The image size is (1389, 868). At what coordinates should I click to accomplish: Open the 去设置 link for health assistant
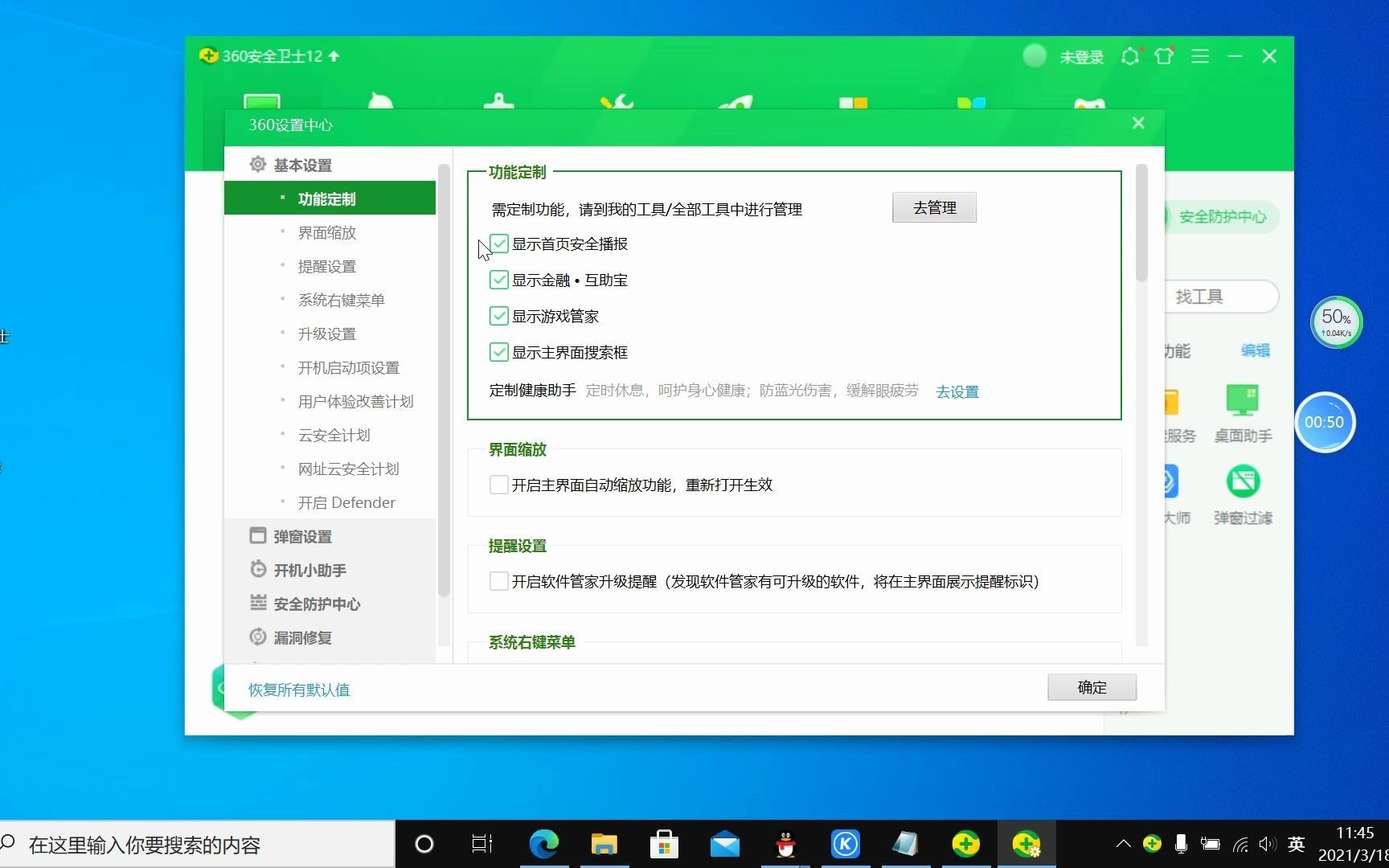point(957,391)
